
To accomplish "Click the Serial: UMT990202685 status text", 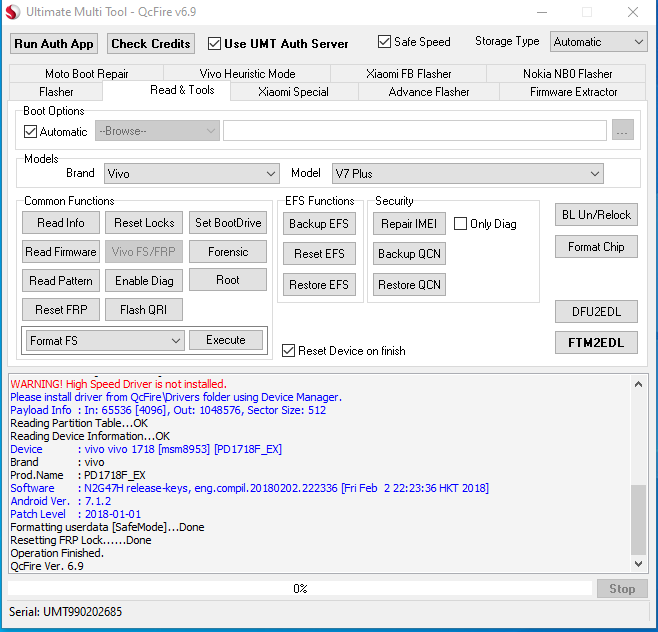I will coord(65,611).
